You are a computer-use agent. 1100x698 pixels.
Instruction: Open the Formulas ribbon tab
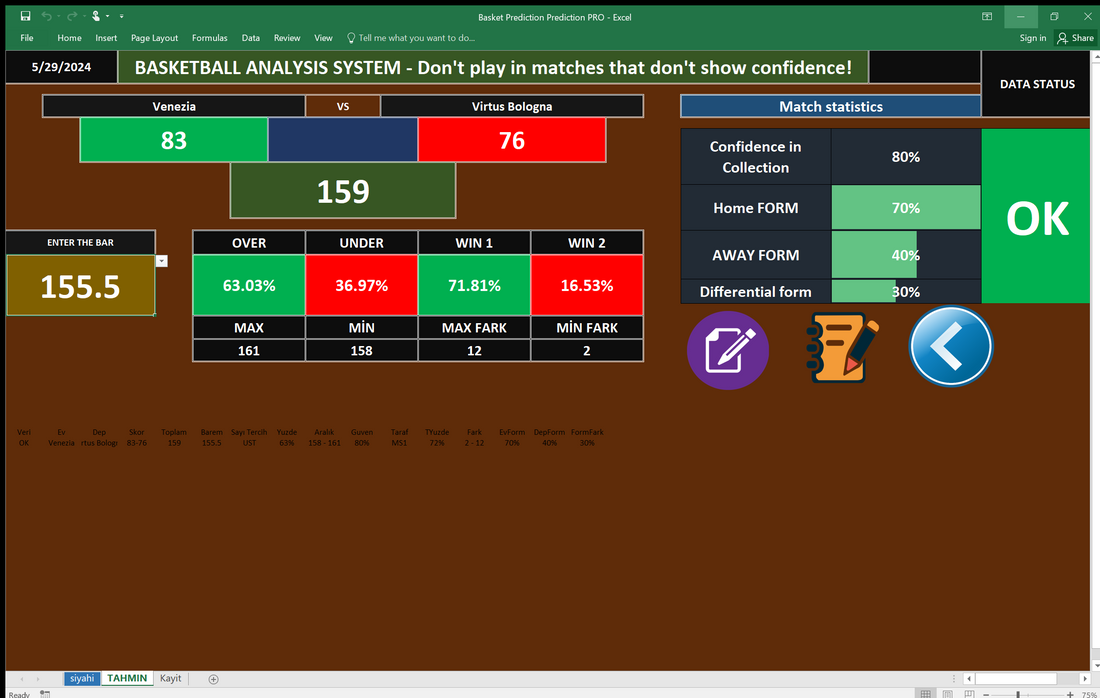[210, 37]
